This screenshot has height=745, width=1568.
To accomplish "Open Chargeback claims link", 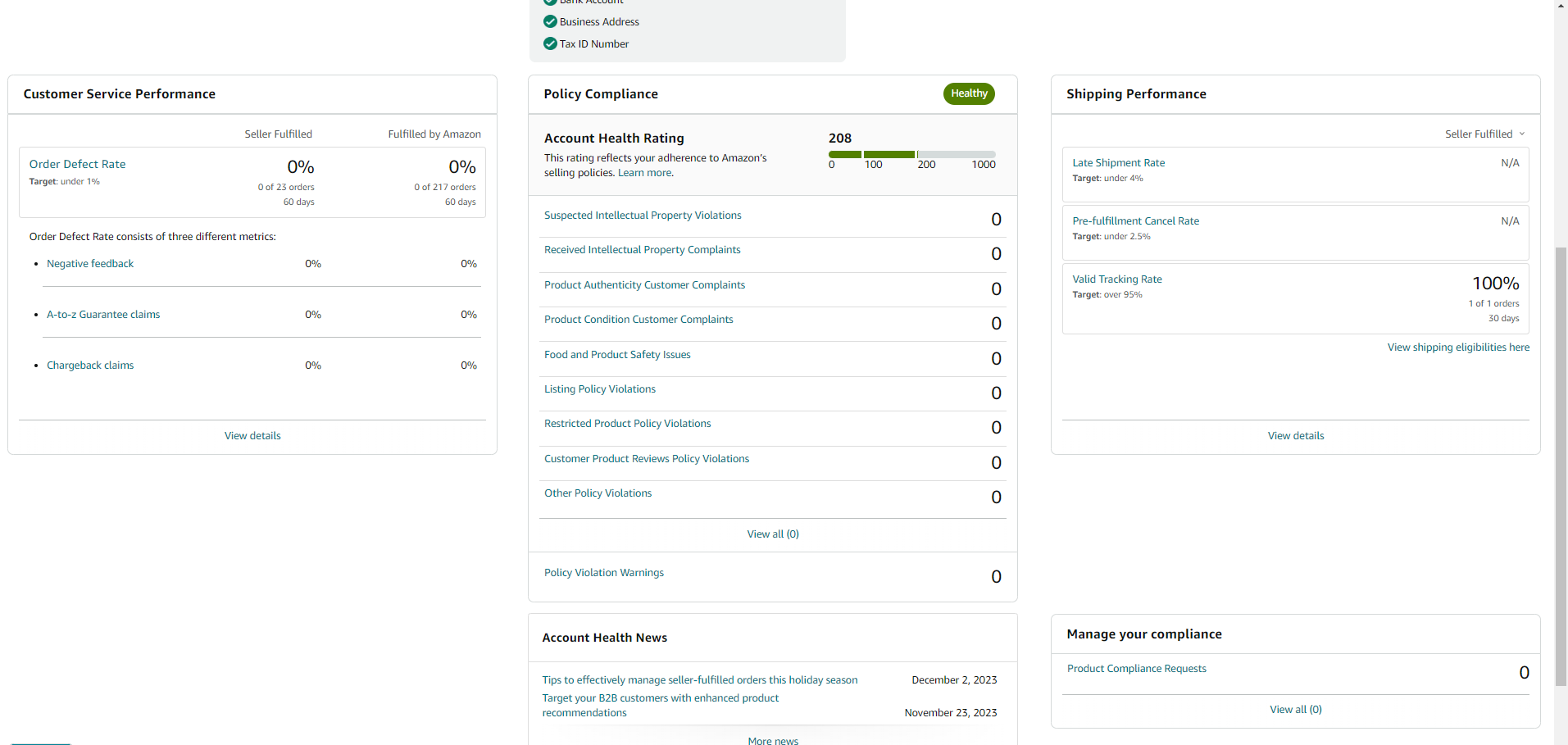I will (x=90, y=365).
